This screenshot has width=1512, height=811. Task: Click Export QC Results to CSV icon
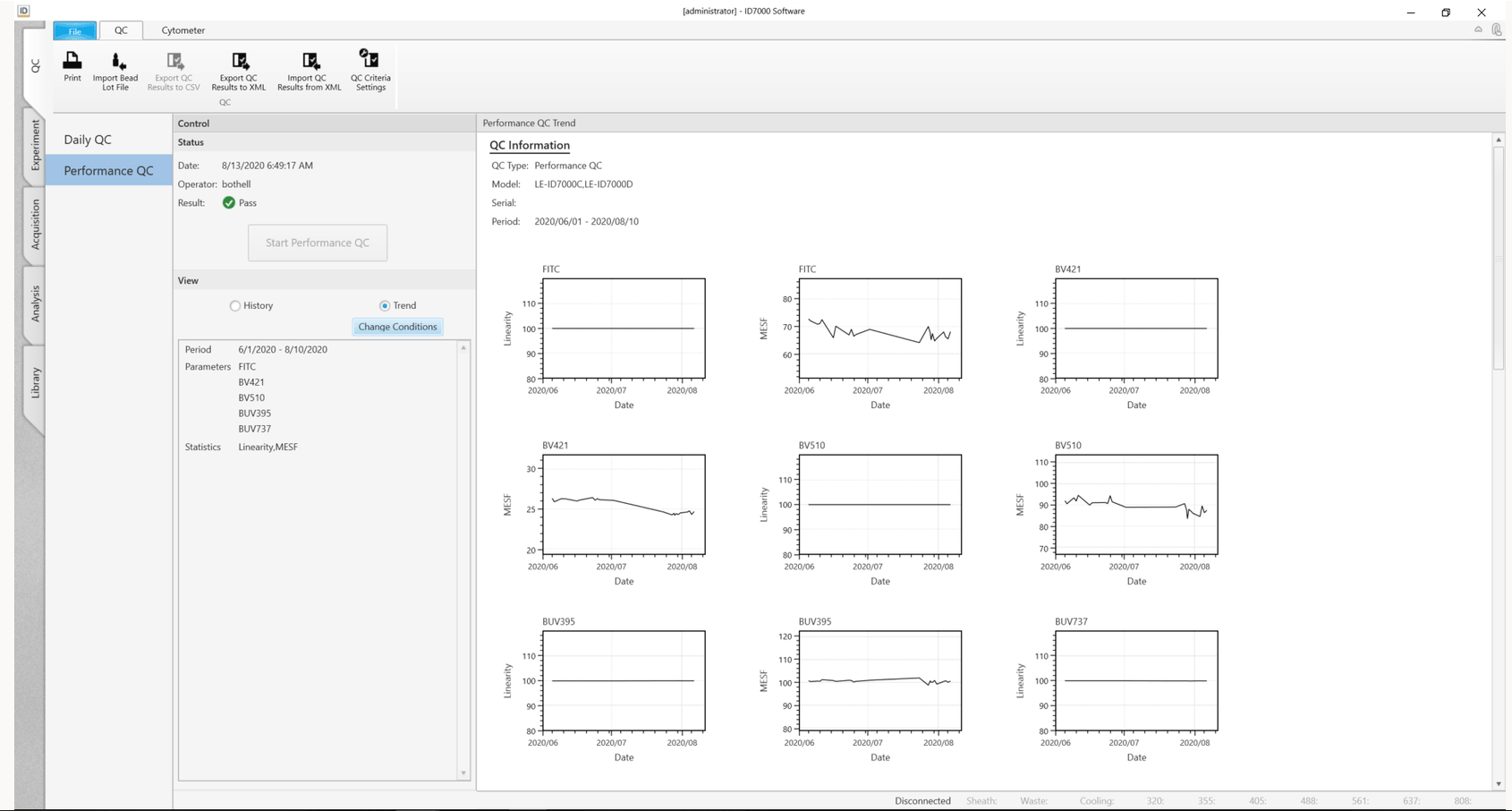174,62
